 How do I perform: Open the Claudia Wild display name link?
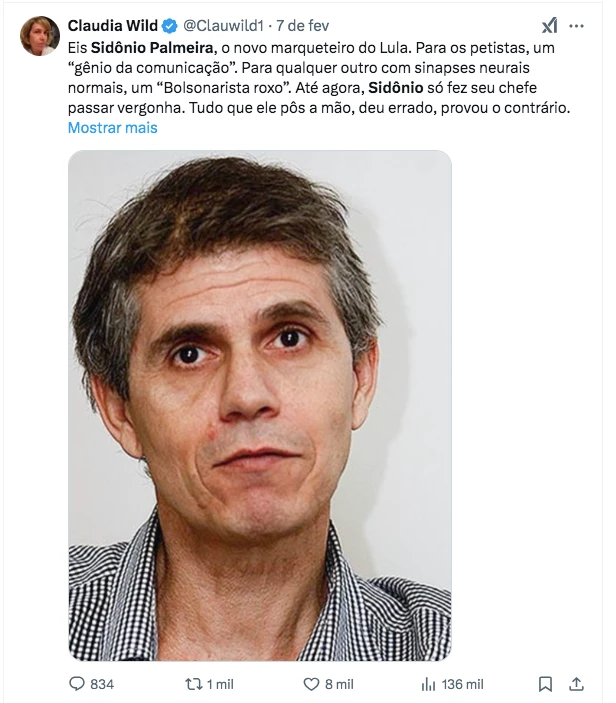(x=113, y=26)
